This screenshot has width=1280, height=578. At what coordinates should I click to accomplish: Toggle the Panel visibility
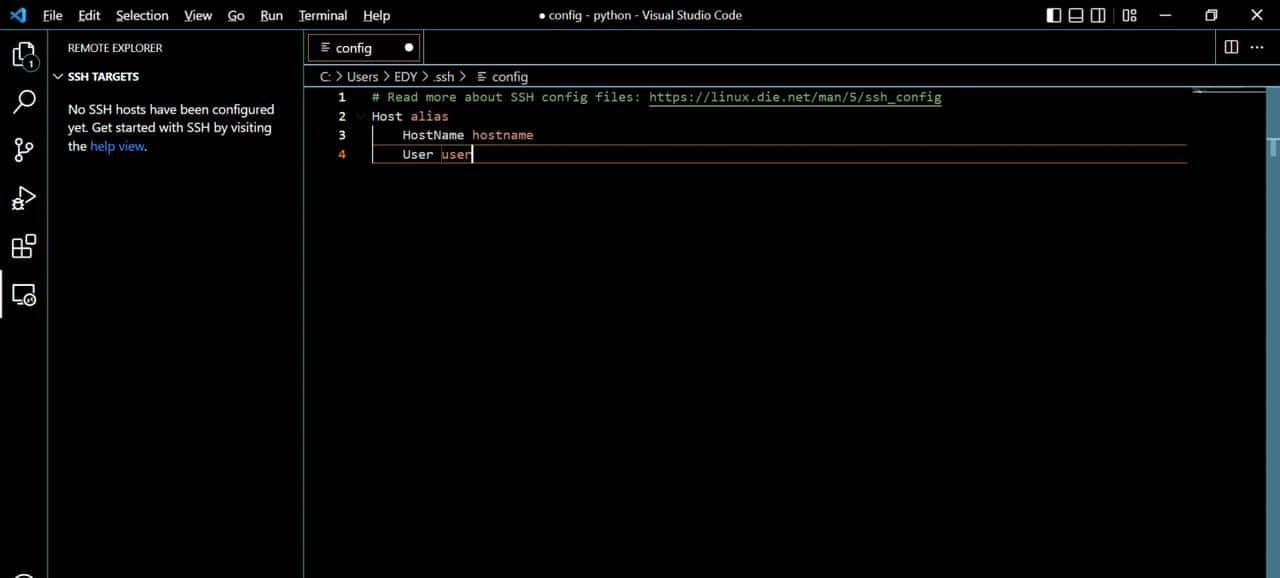coord(1074,15)
